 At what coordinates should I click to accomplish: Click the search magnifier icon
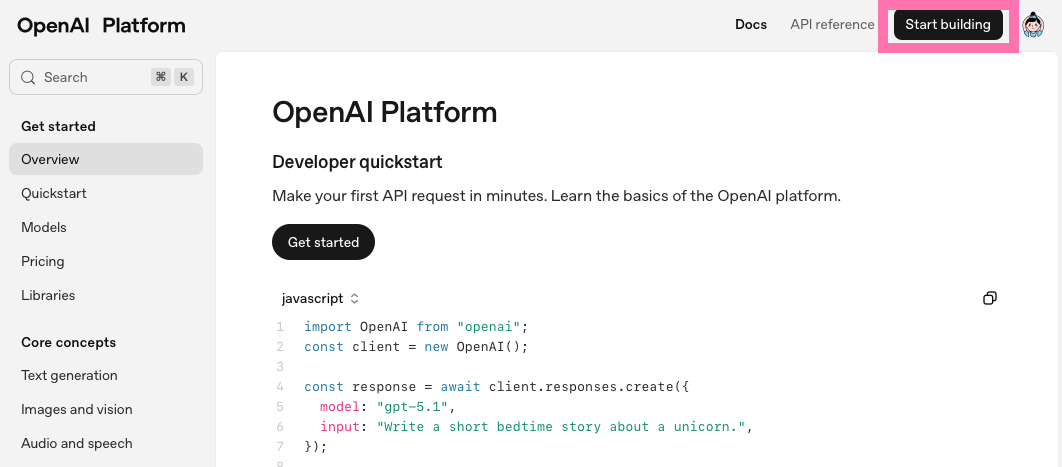click(x=28, y=77)
